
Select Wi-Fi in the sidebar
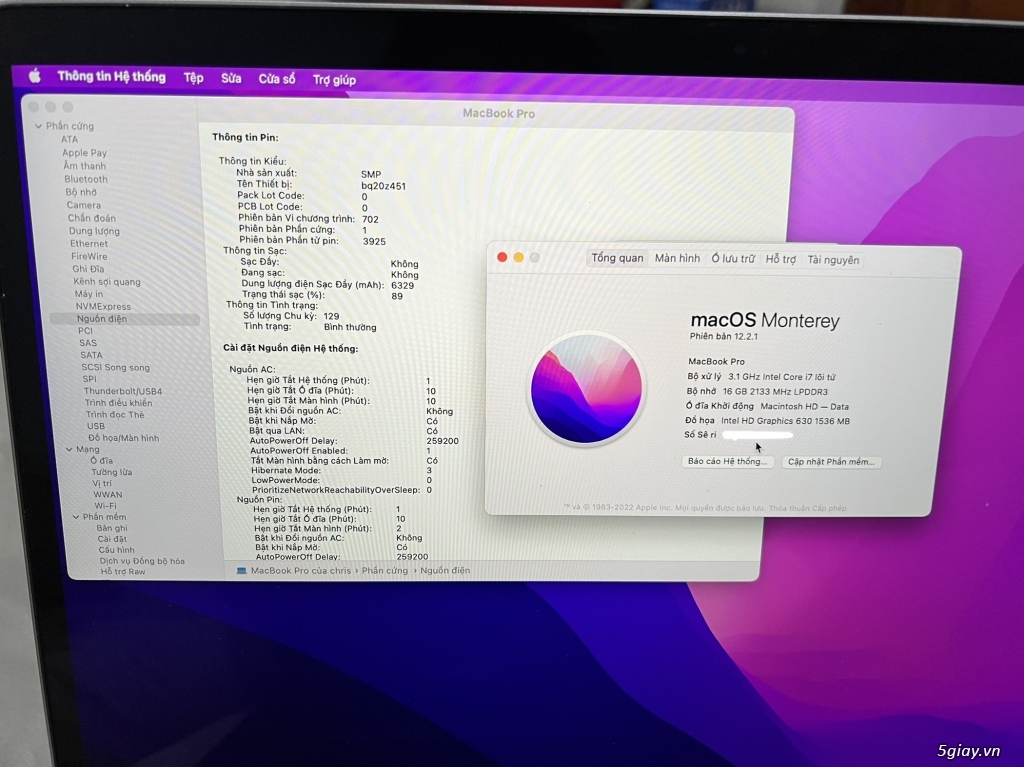tap(105, 506)
